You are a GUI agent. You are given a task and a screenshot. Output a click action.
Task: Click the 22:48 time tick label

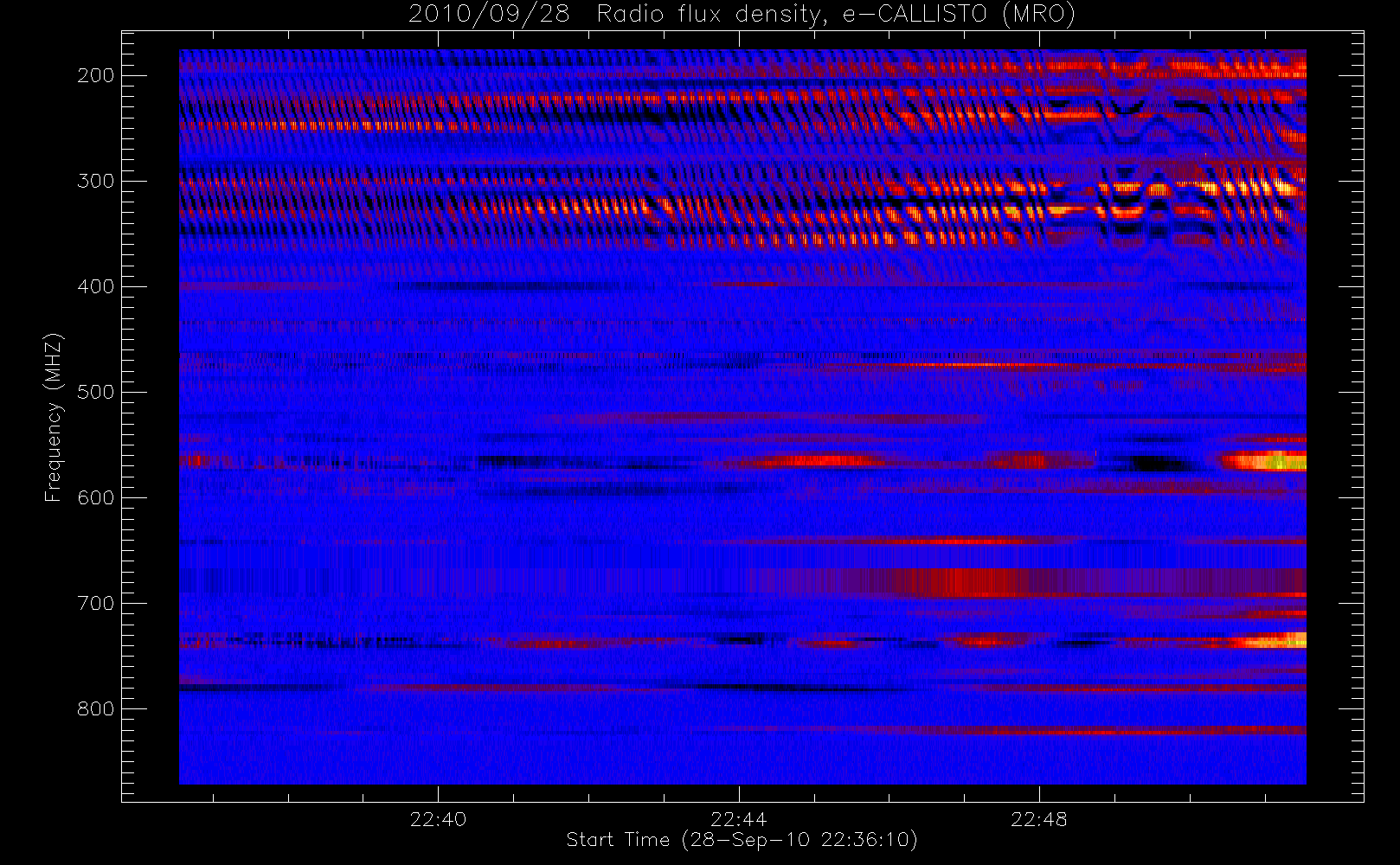(1039, 819)
